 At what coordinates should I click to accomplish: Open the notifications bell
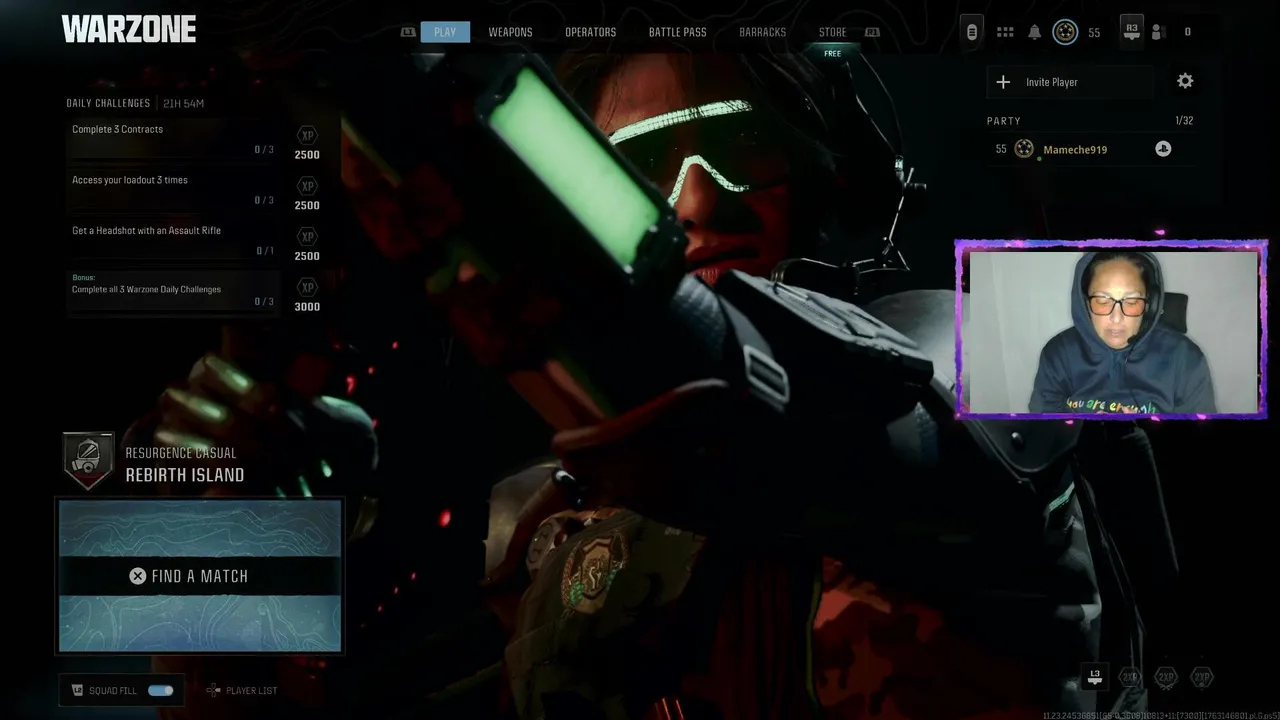pos(1035,32)
